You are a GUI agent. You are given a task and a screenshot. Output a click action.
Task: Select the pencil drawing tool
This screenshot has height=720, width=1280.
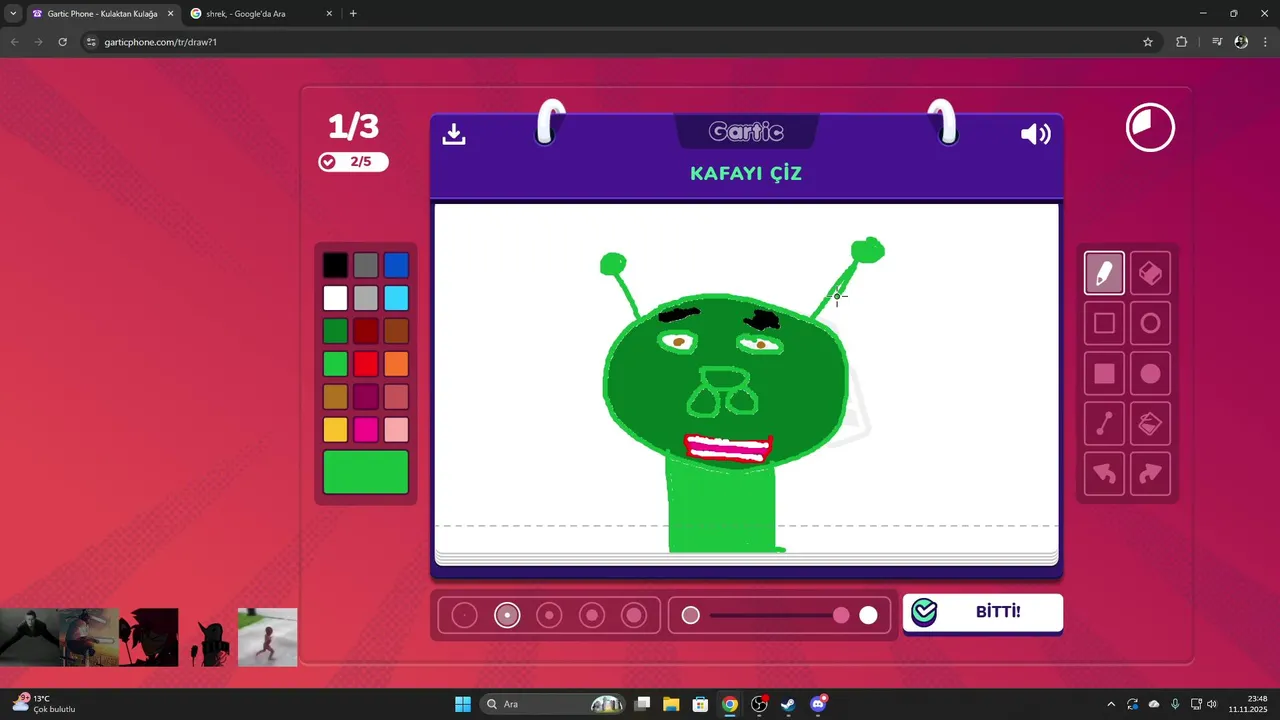point(1104,273)
